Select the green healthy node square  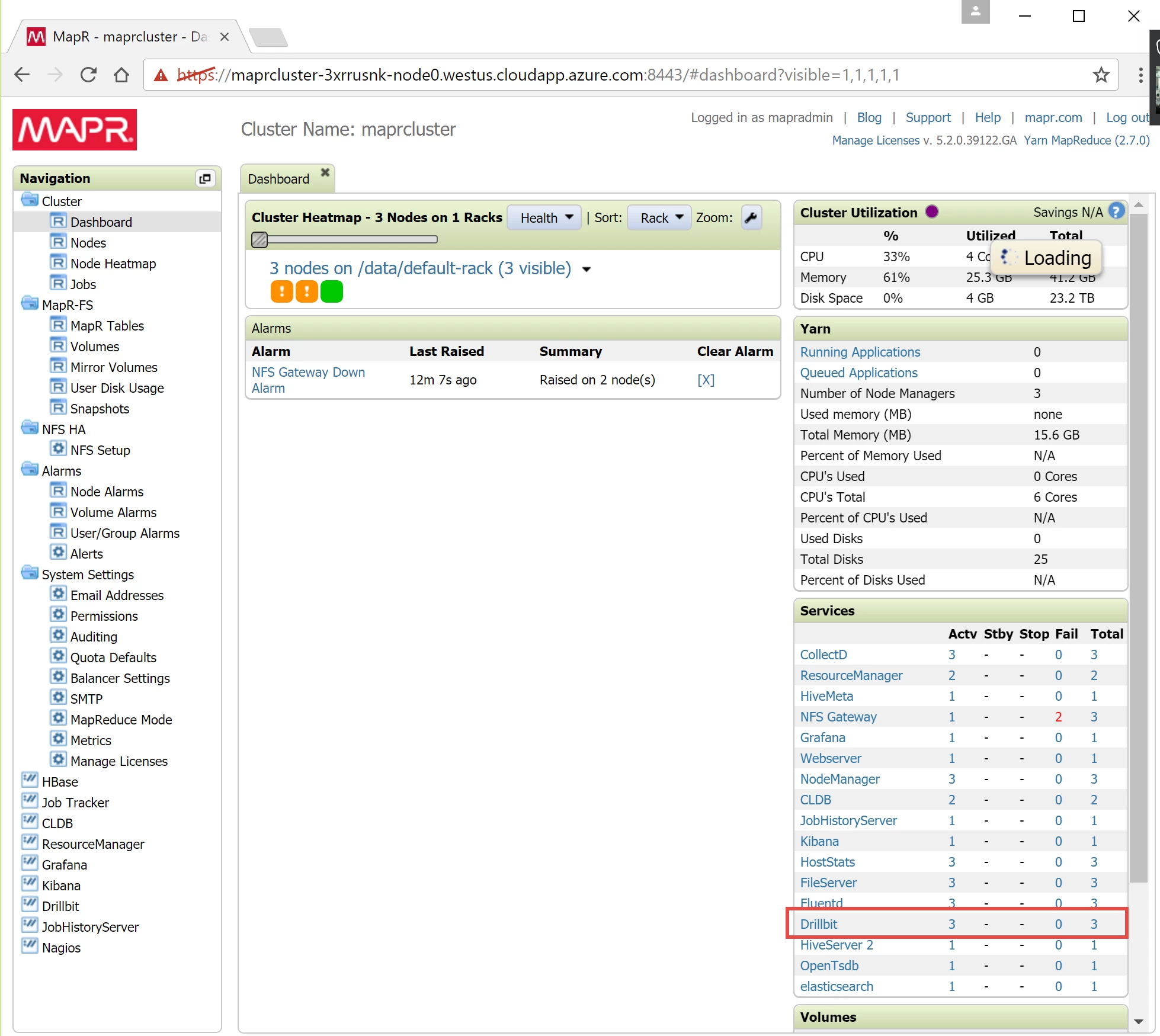pyautogui.click(x=332, y=291)
